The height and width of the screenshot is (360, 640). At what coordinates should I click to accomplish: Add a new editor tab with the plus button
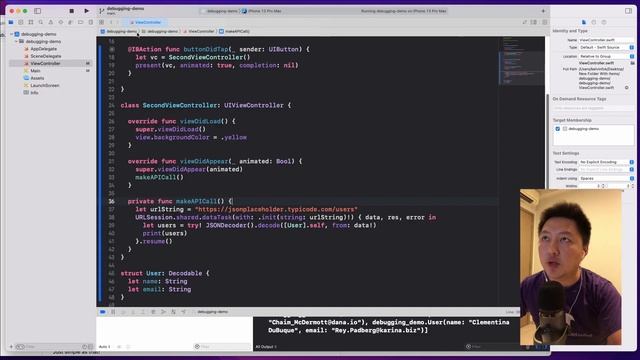[x=543, y=11]
